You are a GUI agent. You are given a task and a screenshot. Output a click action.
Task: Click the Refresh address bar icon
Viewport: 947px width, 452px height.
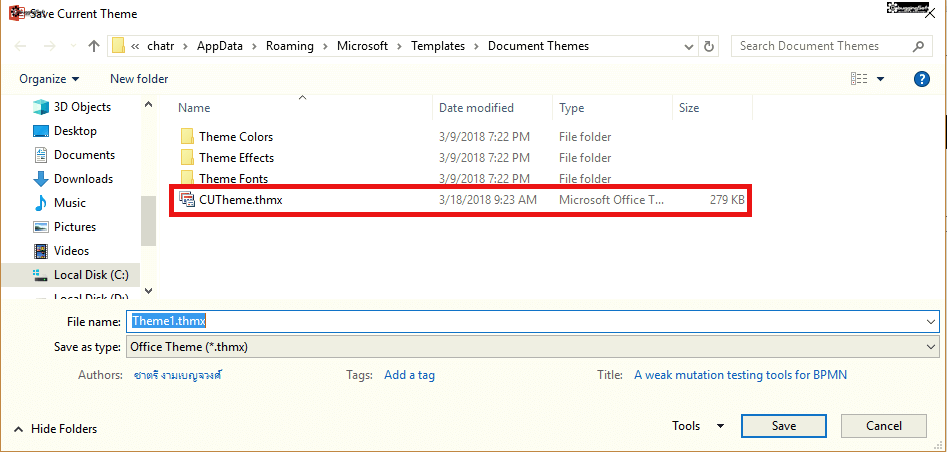(709, 46)
